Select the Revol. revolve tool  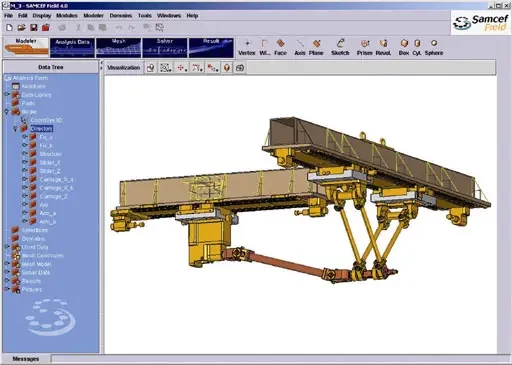pyautogui.click(x=383, y=47)
